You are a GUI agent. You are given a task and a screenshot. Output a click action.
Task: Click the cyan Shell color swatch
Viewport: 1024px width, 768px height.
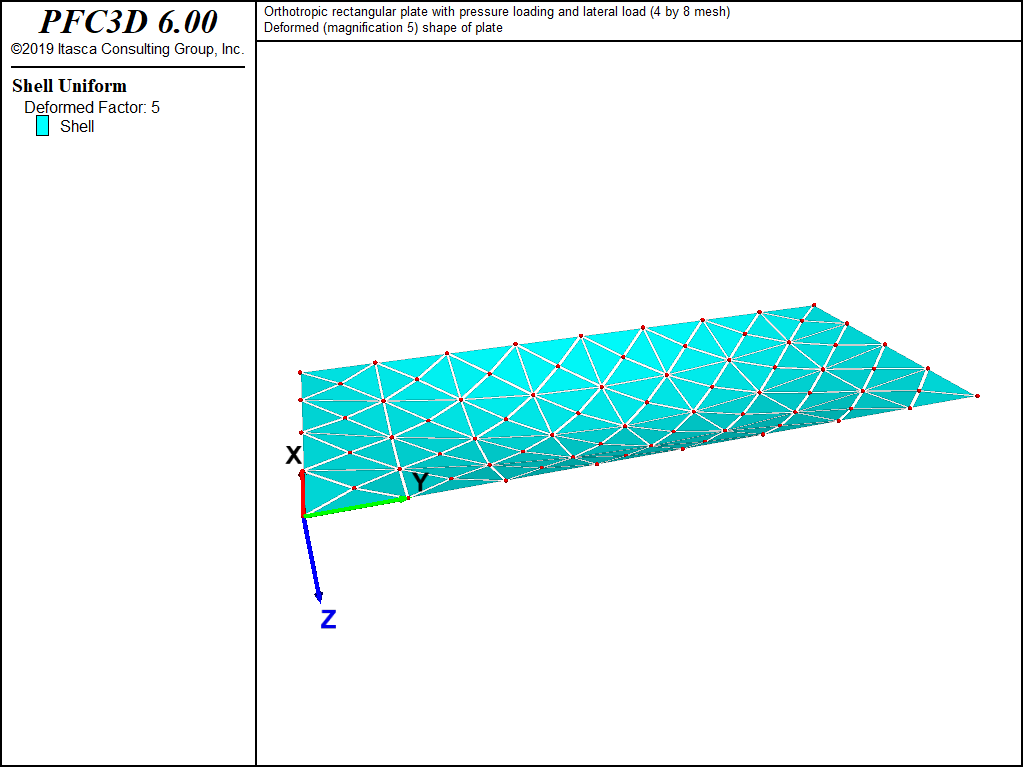[42, 126]
